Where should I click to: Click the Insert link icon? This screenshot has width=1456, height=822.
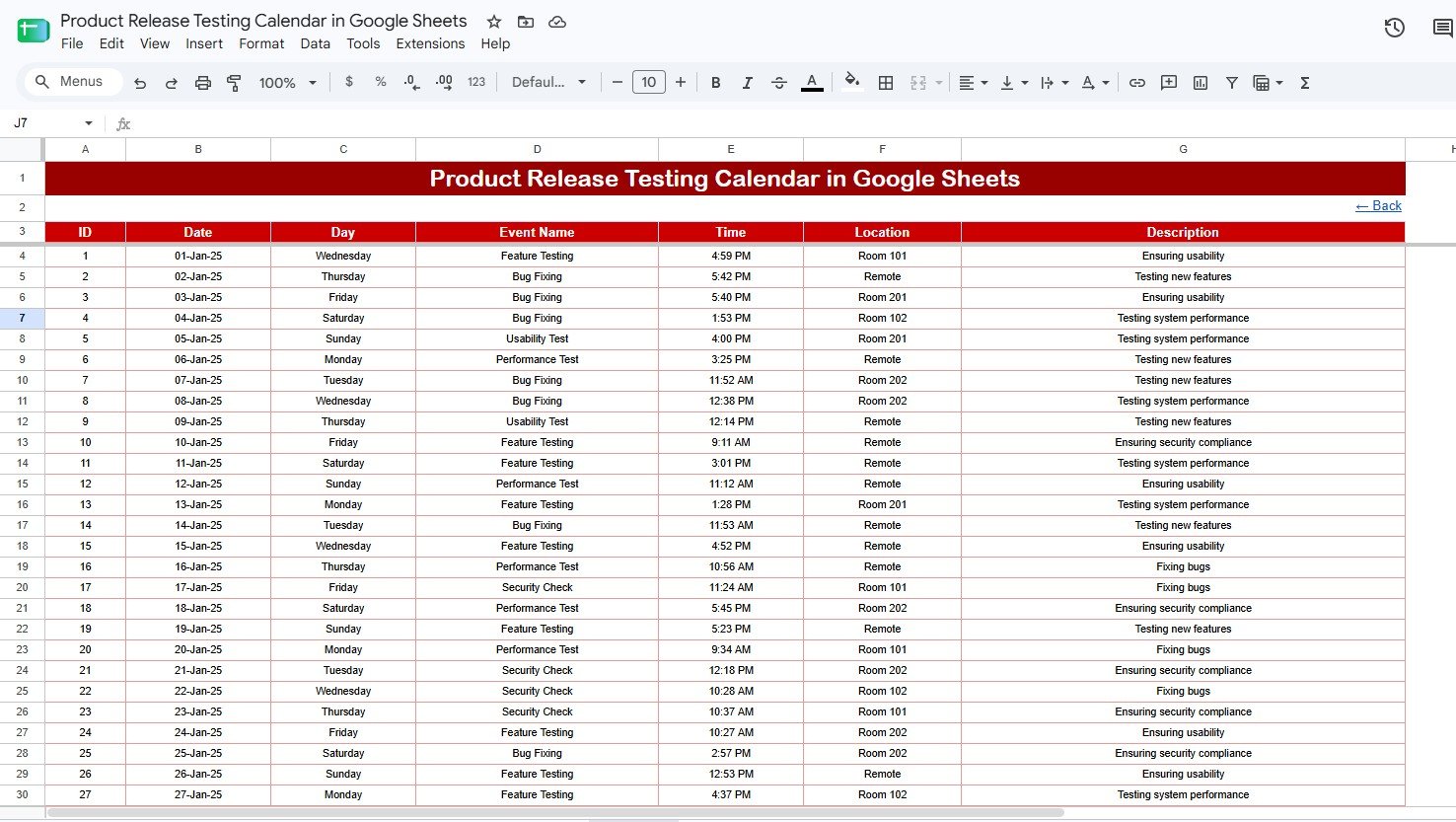(x=1137, y=83)
